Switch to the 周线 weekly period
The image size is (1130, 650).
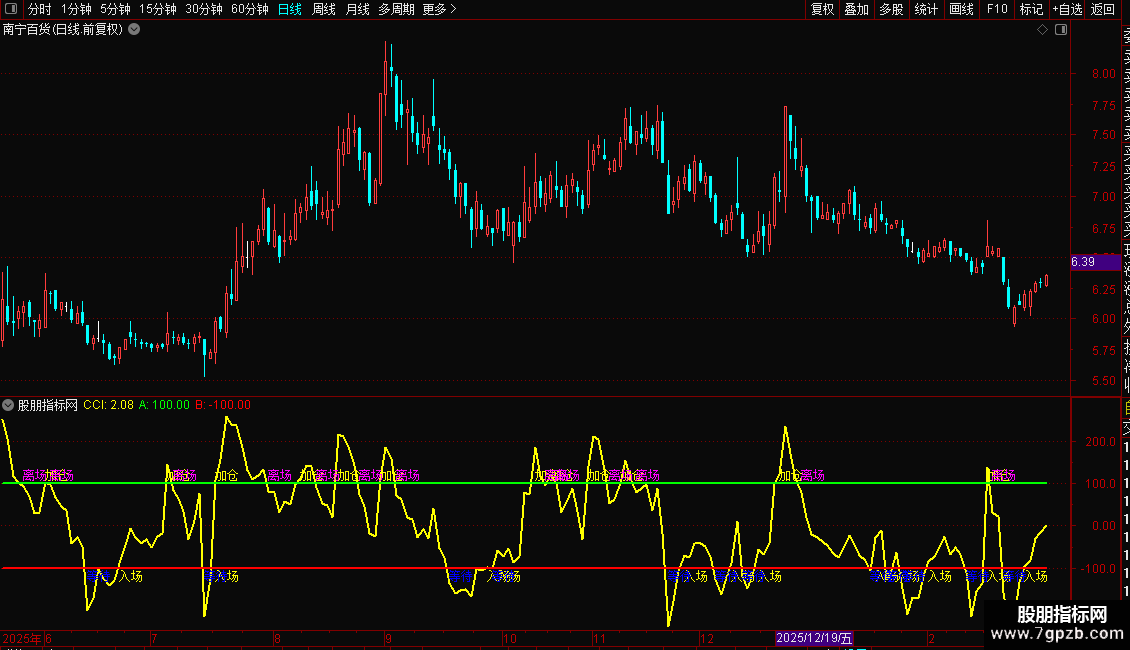pos(324,9)
